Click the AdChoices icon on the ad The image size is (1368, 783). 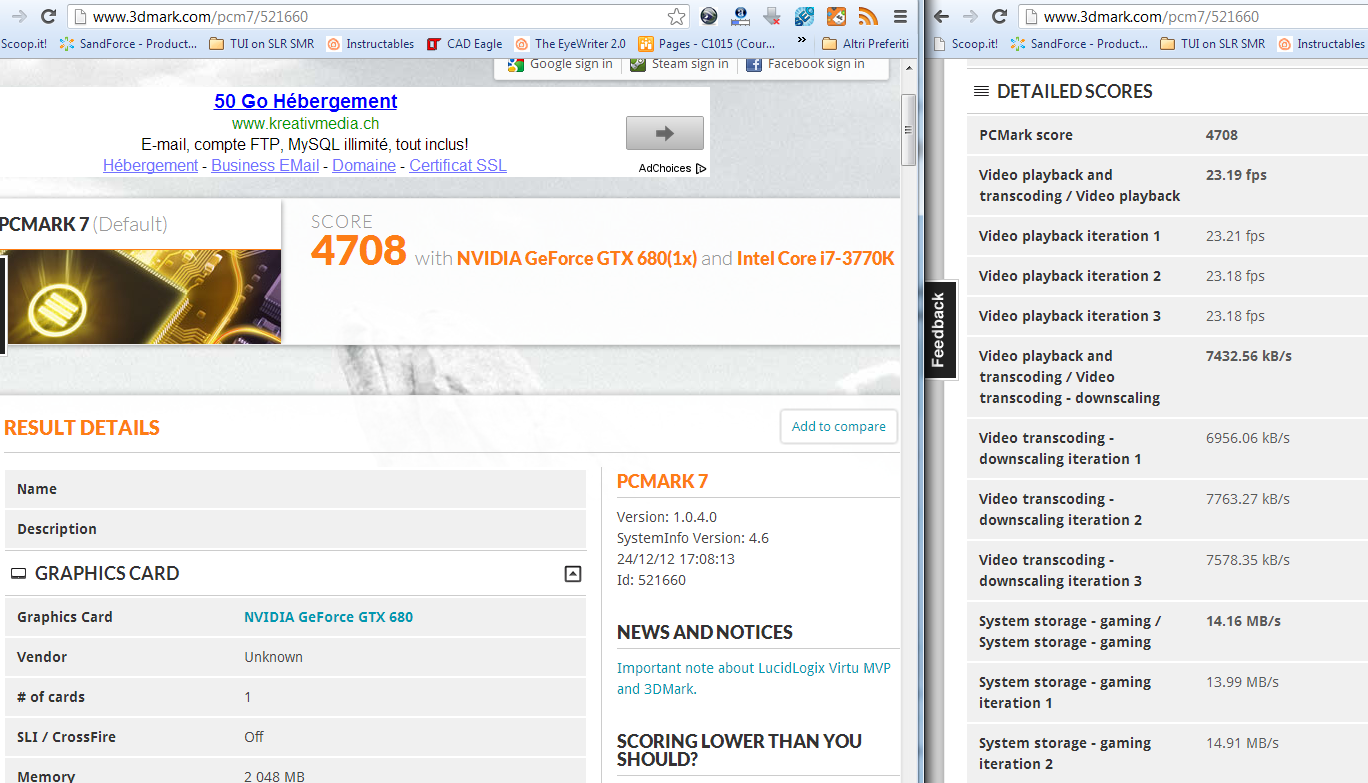(x=701, y=168)
